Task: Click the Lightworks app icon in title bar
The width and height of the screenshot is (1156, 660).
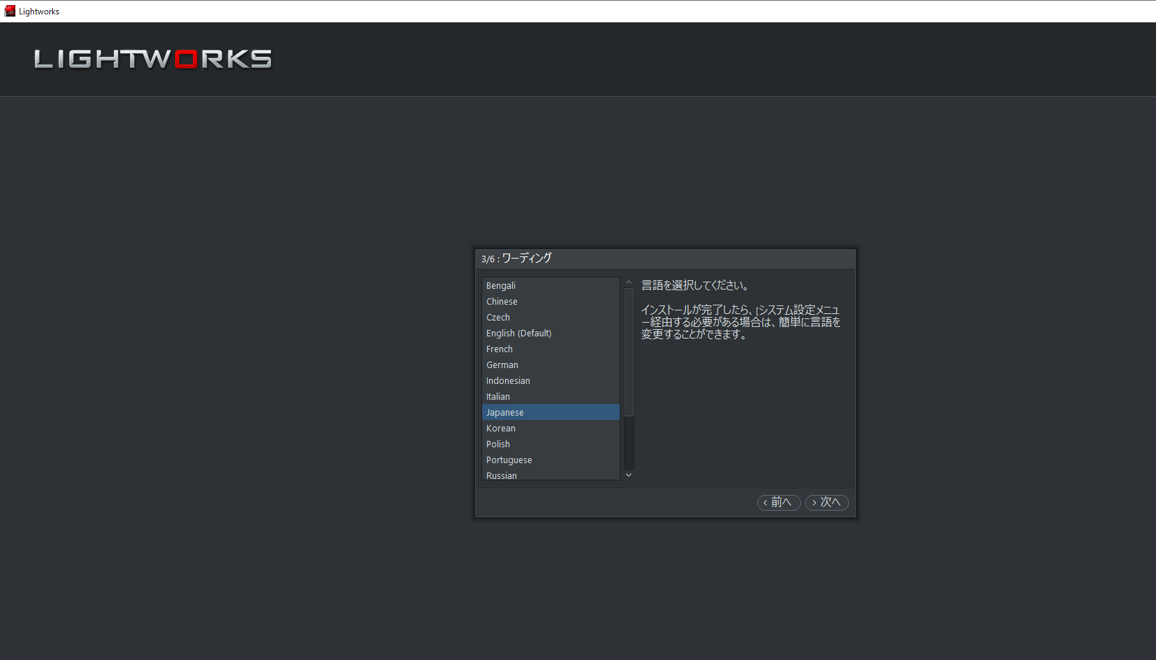Action: coord(10,11)
